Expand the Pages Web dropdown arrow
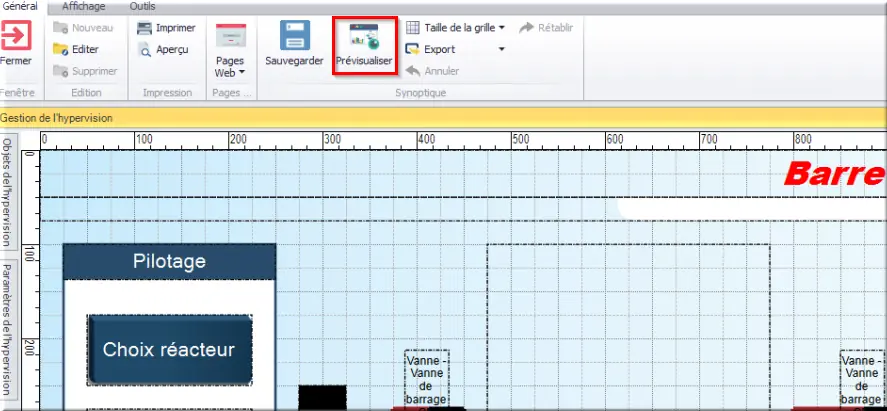The height and width of the screenshot is (411, 887). (242, 72)
